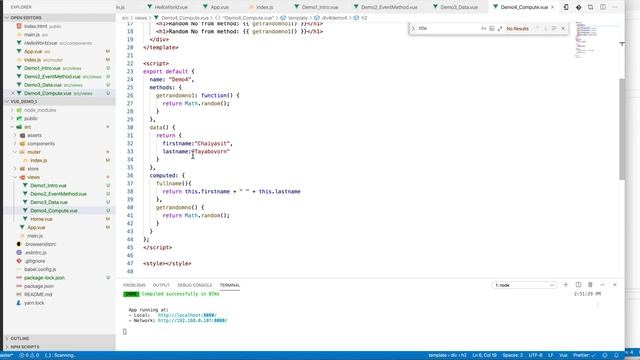Go to next find match arrow
This screenshot has width=640, height=360.
pyautogui.click(x=546, y=29)
